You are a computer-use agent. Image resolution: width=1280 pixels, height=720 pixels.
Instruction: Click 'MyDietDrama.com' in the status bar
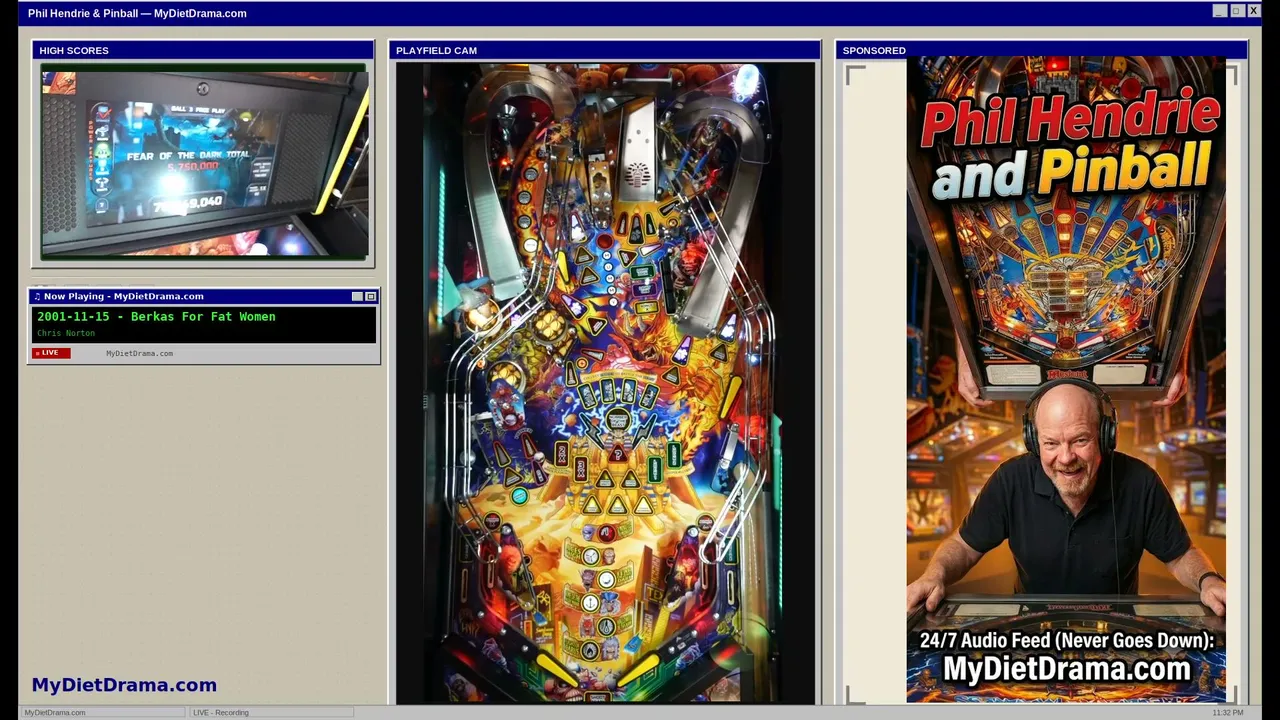55,712
